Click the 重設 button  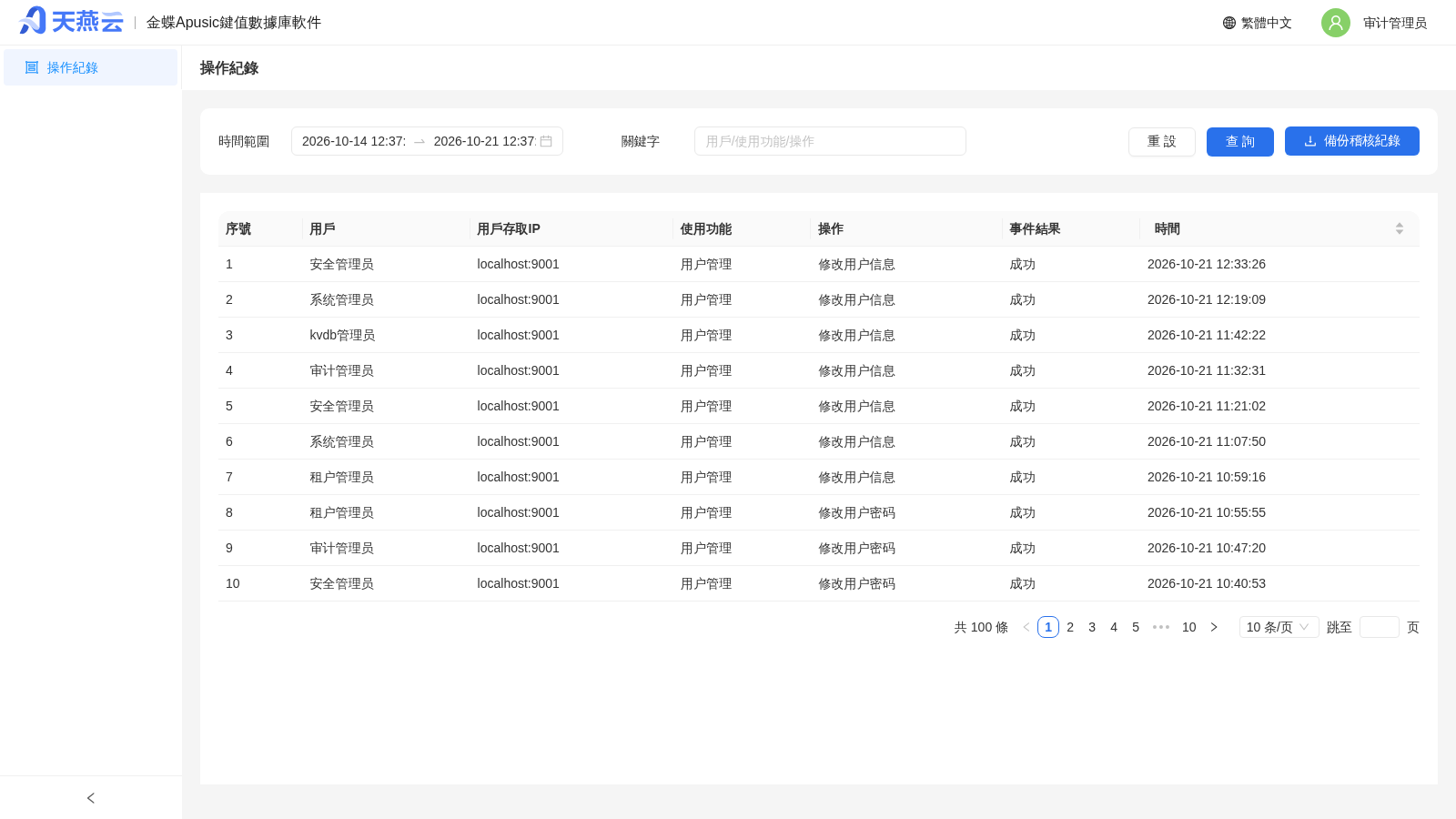pyautogui.click(x=1162, y=141)
